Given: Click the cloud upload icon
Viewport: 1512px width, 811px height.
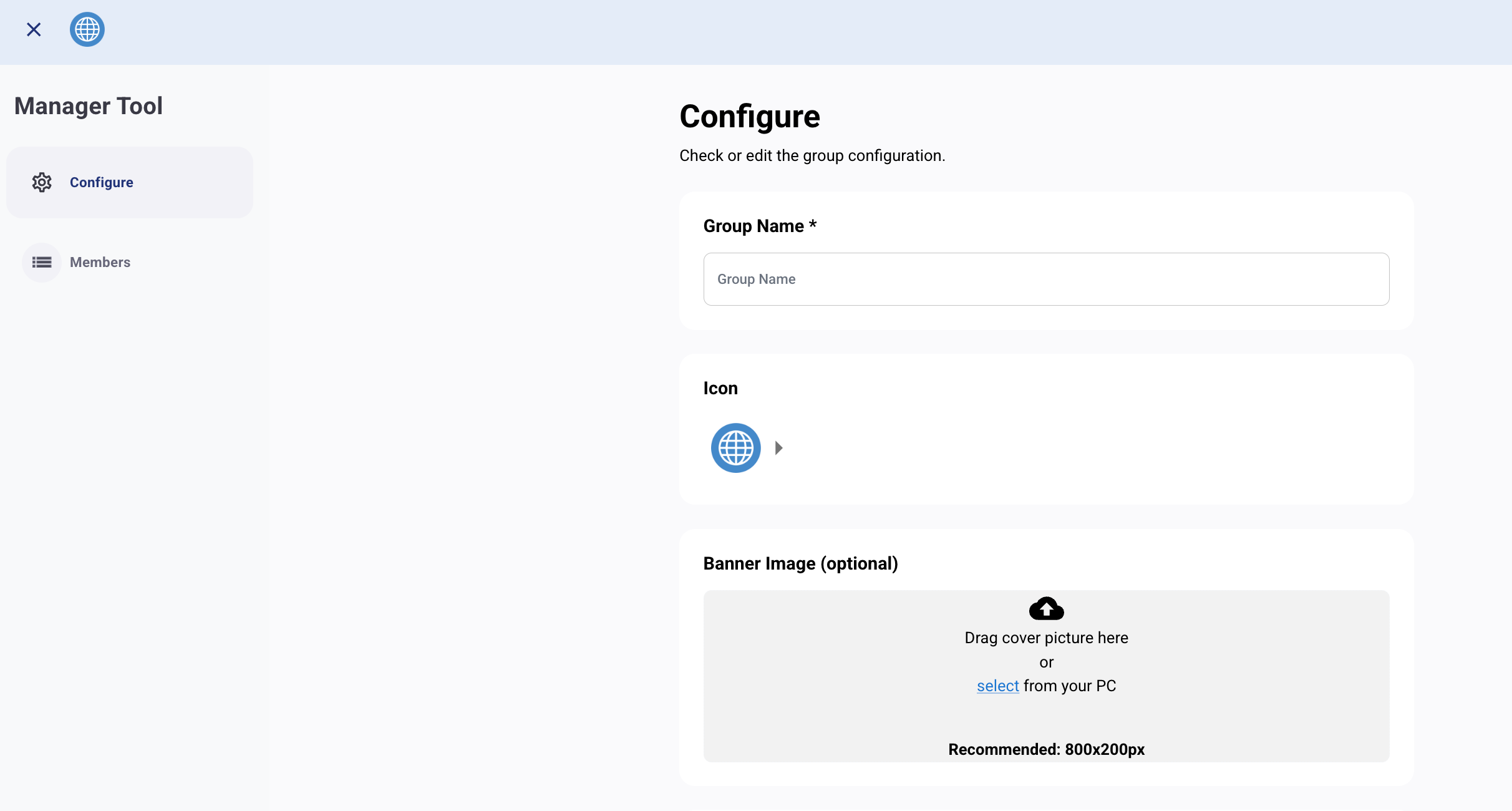Looking at the screenshot, I should 1046,608.
